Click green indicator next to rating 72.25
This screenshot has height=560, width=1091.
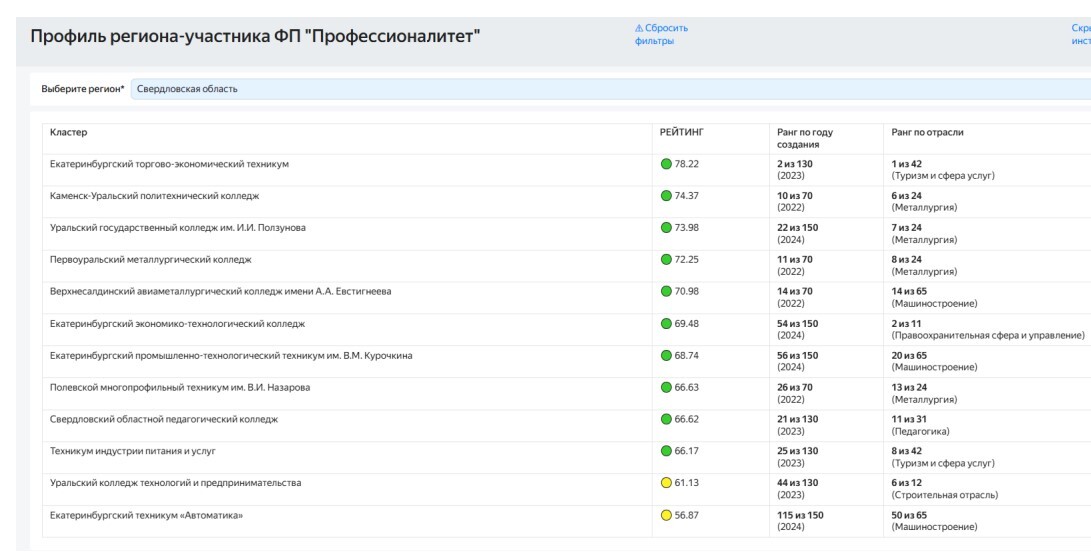[666, 260]
